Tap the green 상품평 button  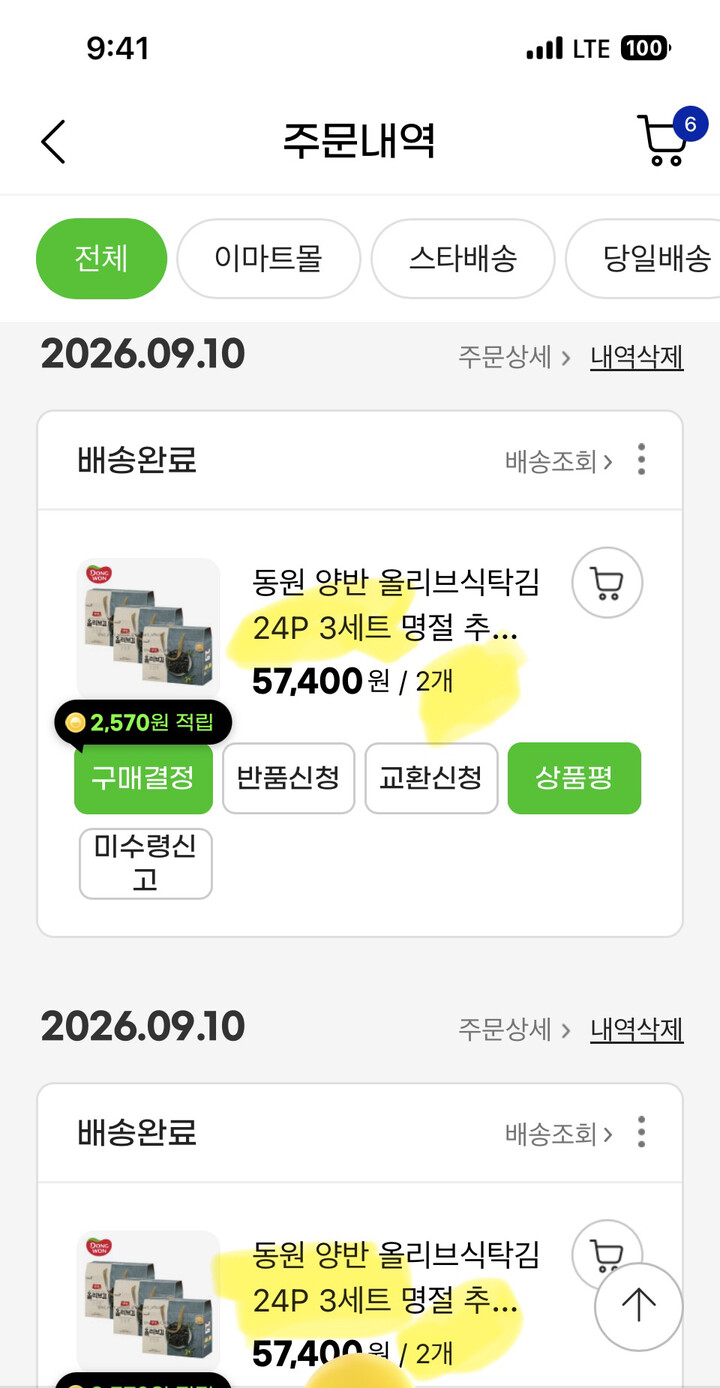[x=574, y=778]
